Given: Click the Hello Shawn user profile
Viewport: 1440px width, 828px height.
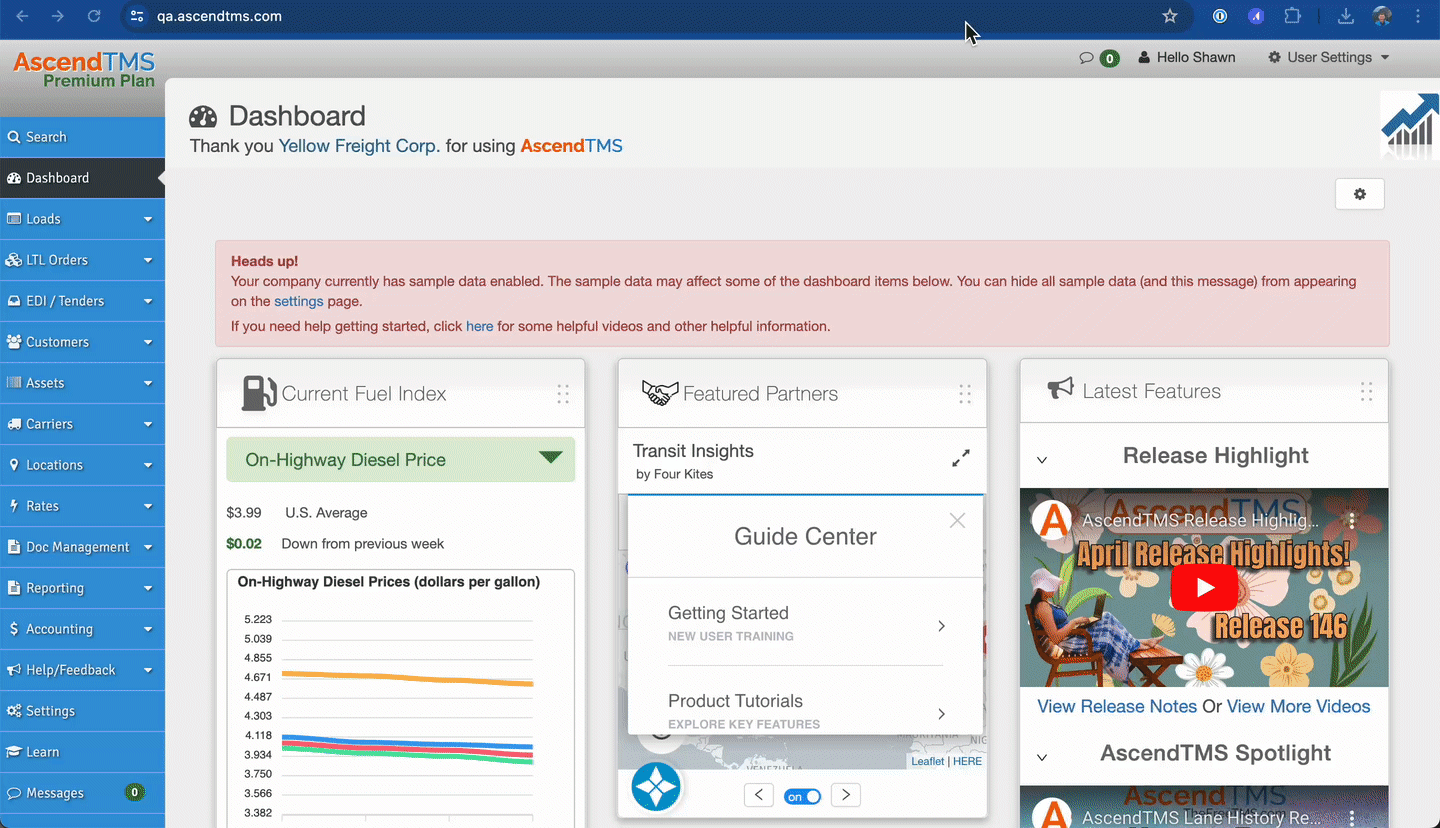Looking at the screenshot, I should coord(1187,58).
